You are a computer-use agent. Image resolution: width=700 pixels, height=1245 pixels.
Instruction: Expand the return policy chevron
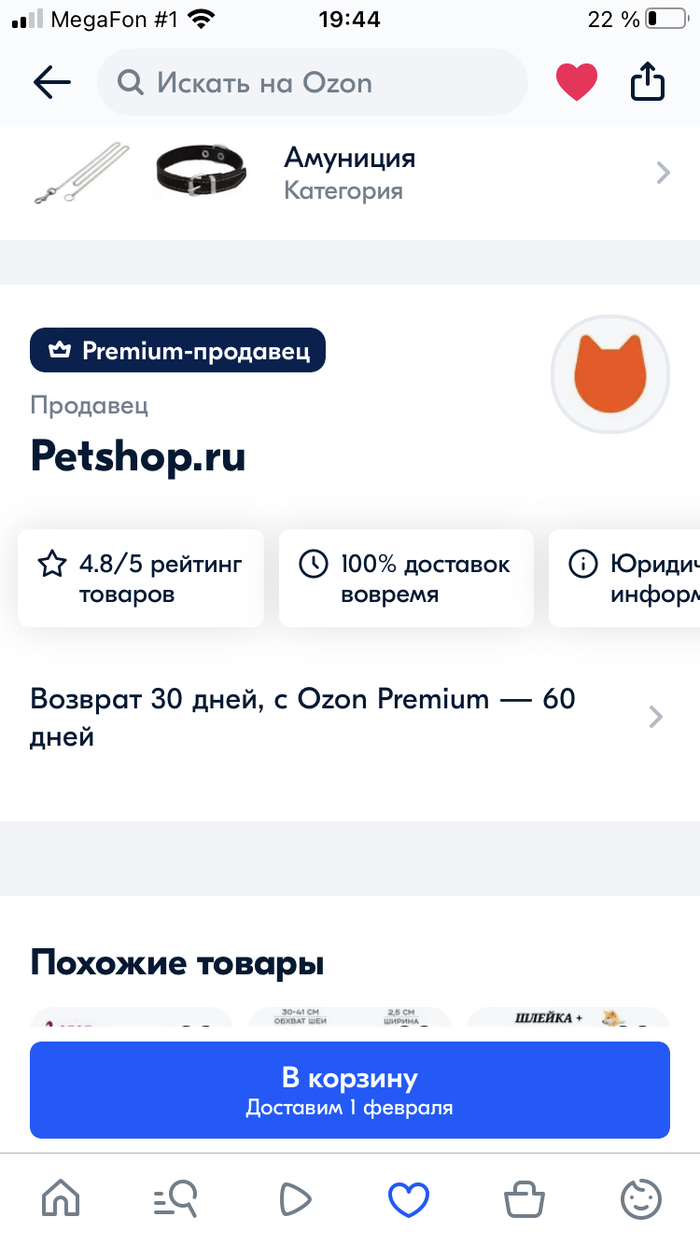[x=656, y=717]
